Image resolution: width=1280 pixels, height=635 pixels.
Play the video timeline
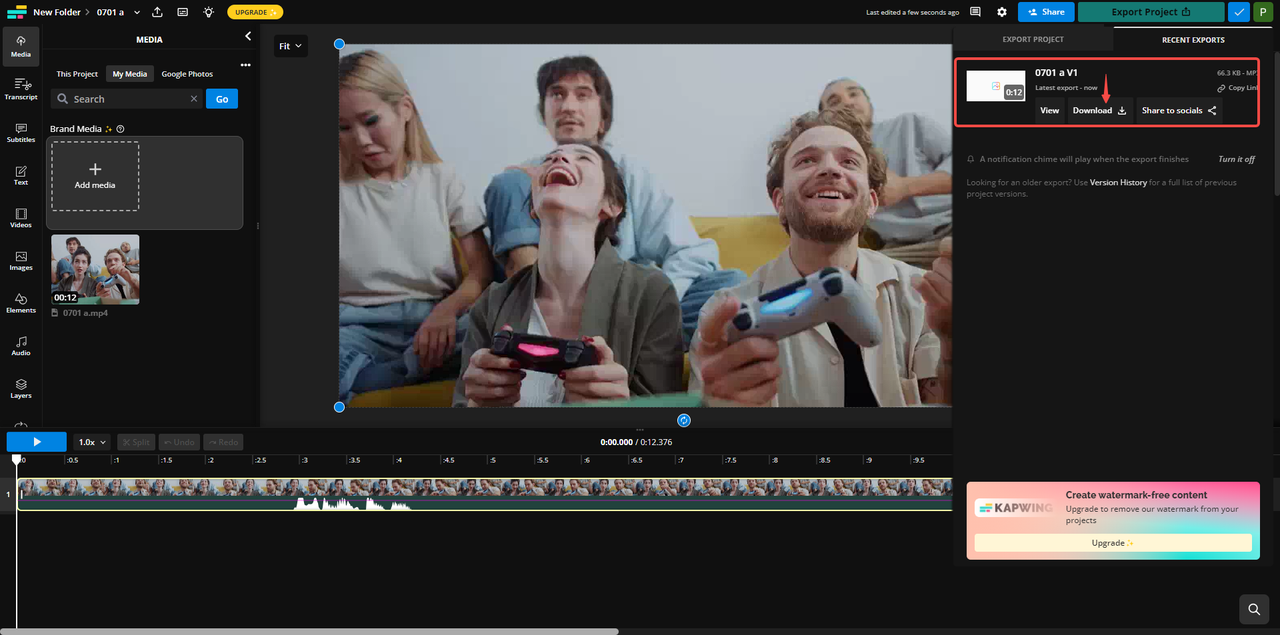pos(36,442)
